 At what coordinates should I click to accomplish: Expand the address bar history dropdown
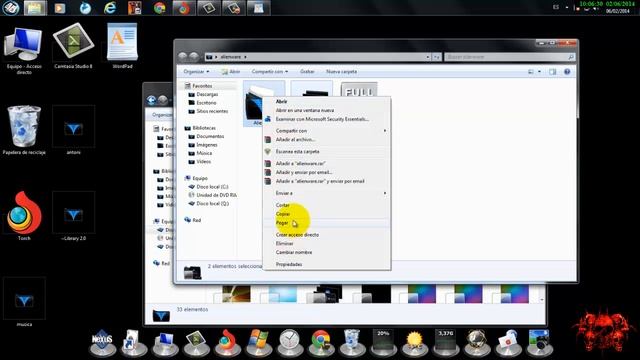(x=428, y=57)
